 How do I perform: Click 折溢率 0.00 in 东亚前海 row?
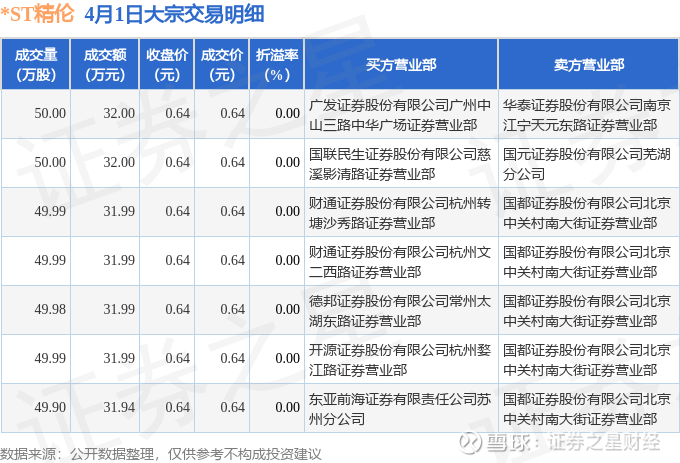pos(288,408)
